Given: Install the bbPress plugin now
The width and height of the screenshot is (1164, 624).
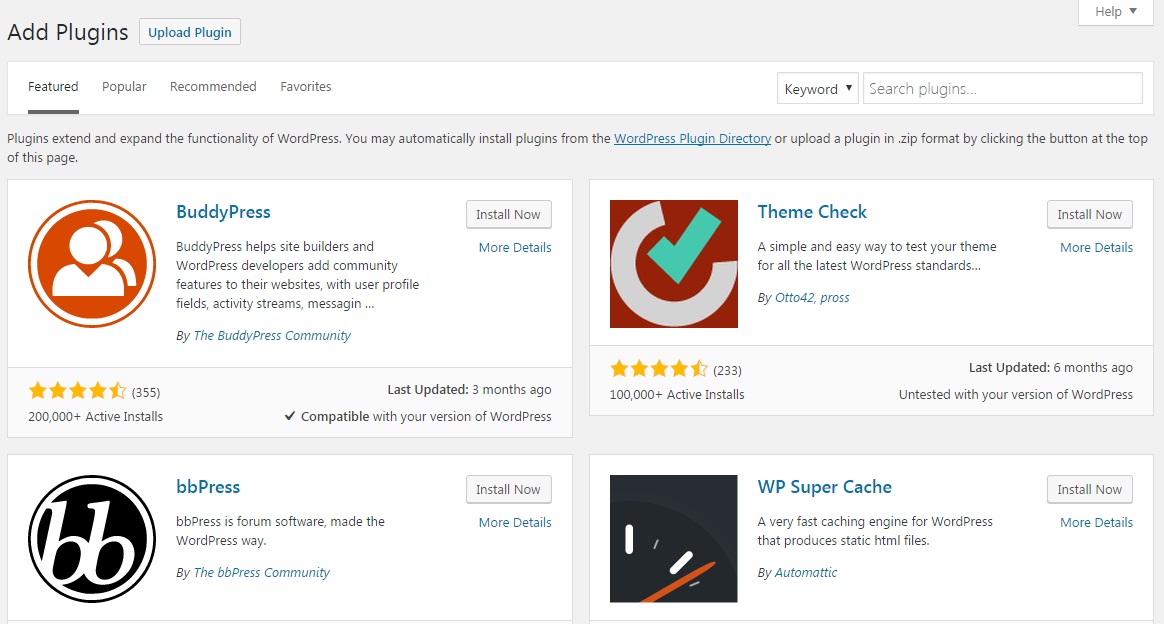Looking at the screenshot, I should pyautogui.click(x=509, y=489).
